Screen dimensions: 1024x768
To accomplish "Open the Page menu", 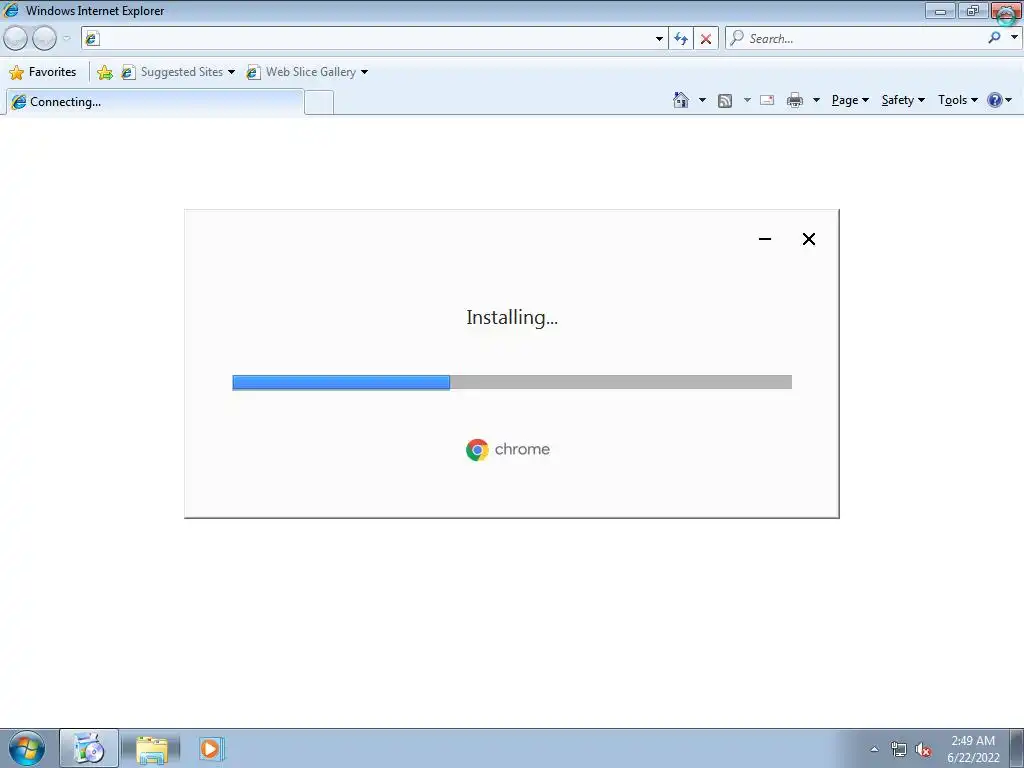I will pyautogui.click(x=850, y=100).
